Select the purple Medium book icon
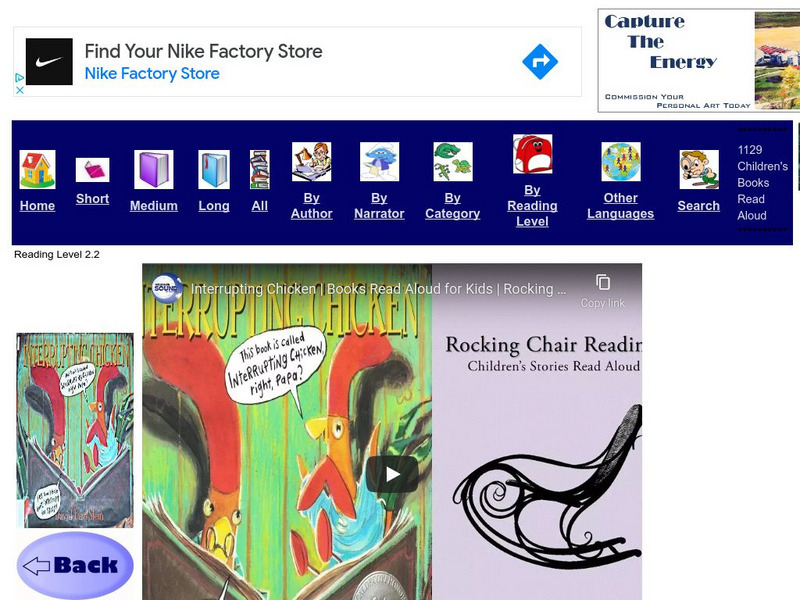Screen dimensions: 800x600 (x=154, y=169)
